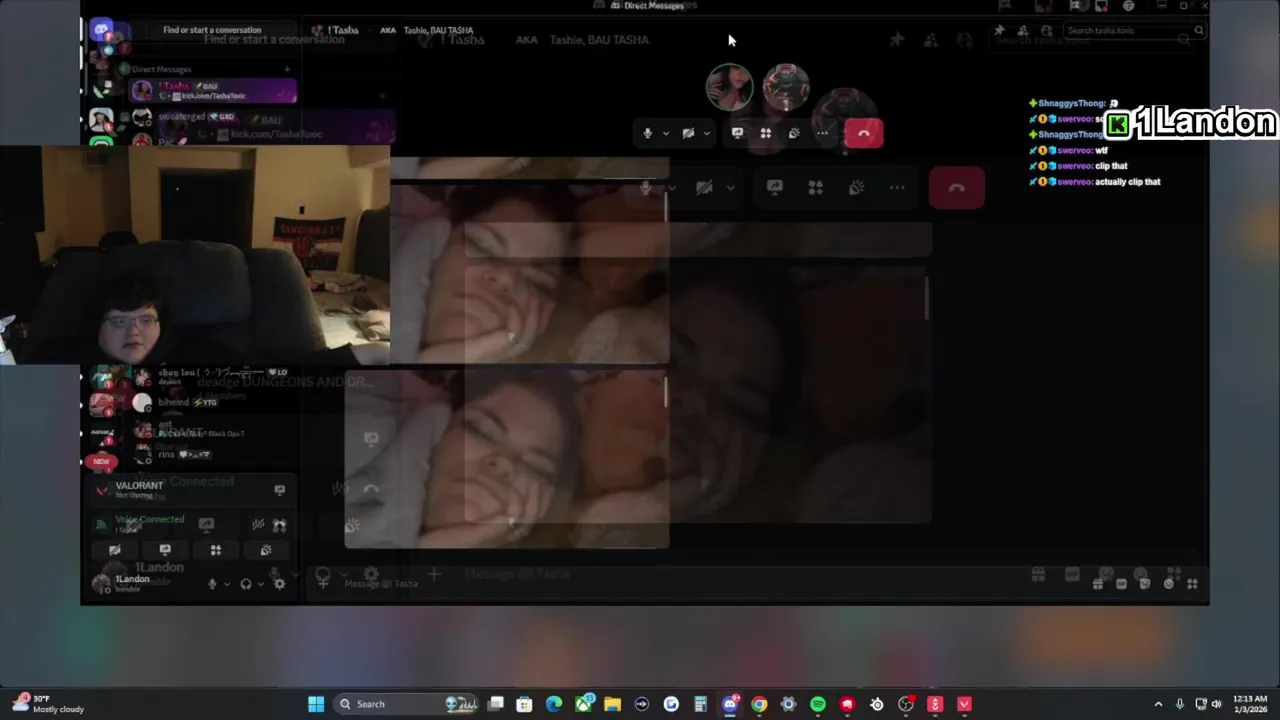Open the weather widget showing 30°F
Viewport: 1280px width, 720px height.
coord(48,704)
